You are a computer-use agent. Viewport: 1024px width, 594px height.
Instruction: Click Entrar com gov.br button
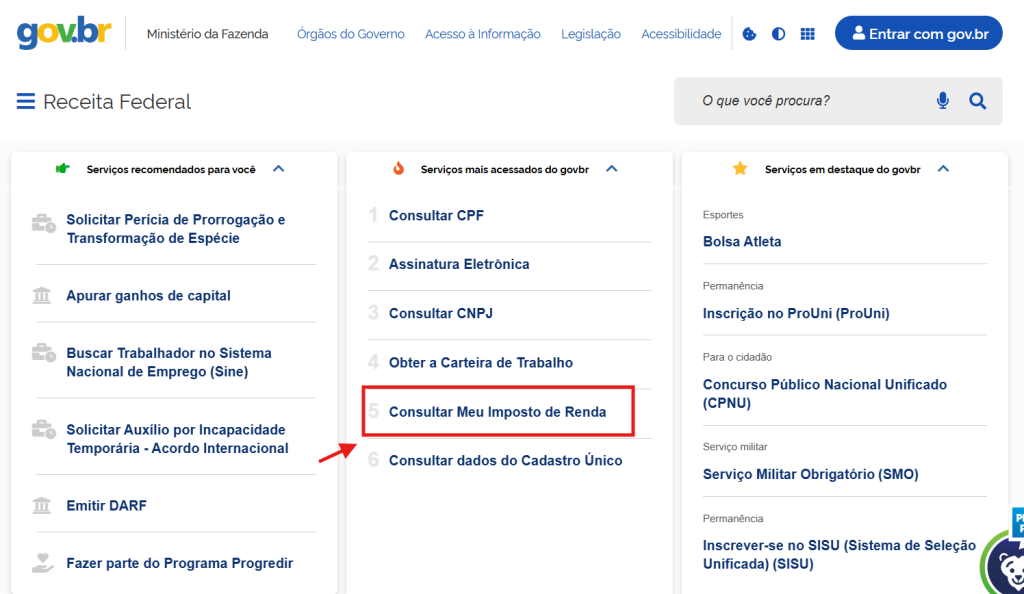point(919,33)
